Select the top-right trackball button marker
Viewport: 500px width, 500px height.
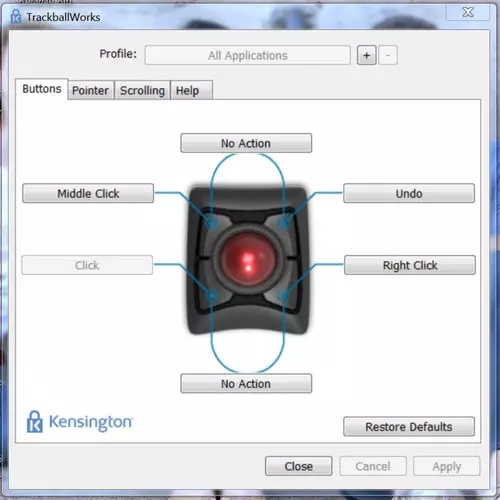point(284,223)
